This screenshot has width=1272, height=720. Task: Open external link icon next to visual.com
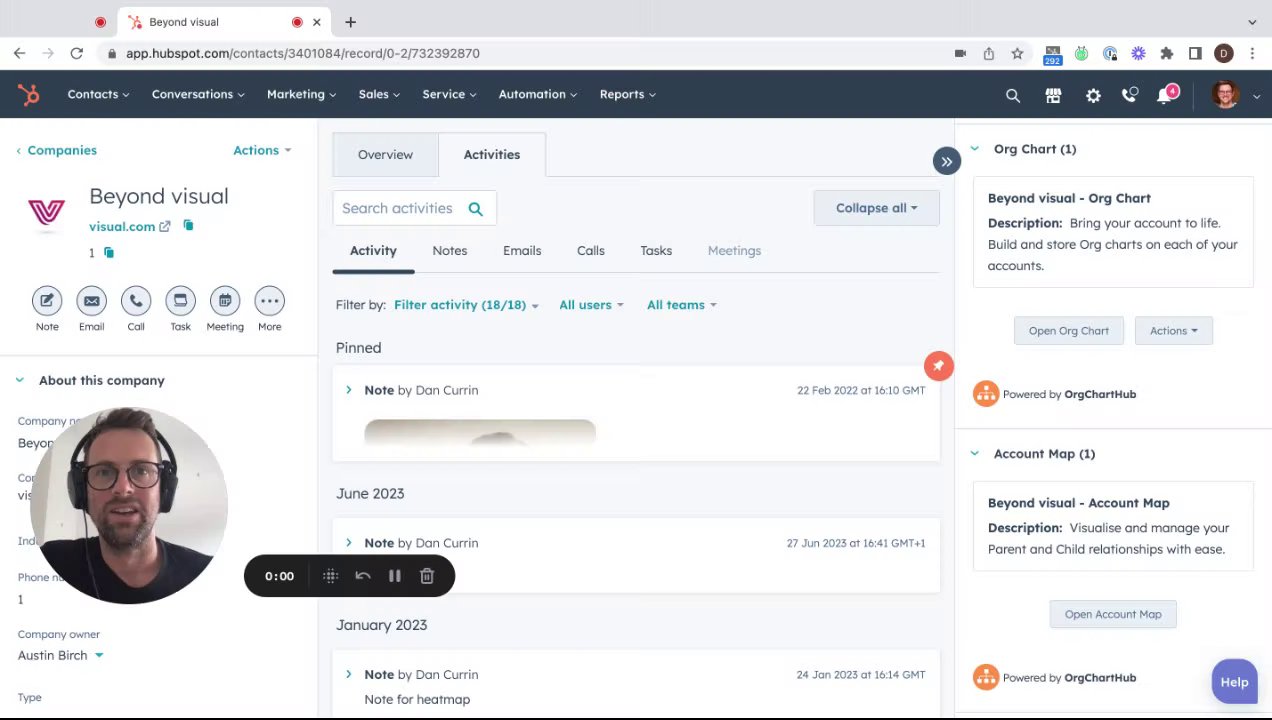tap(165, 227)
